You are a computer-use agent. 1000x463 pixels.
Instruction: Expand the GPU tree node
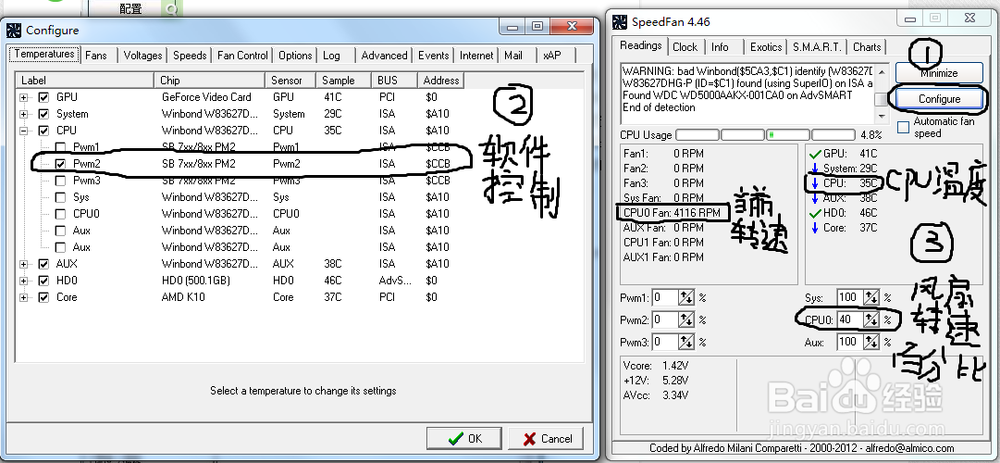pos(24,98)
